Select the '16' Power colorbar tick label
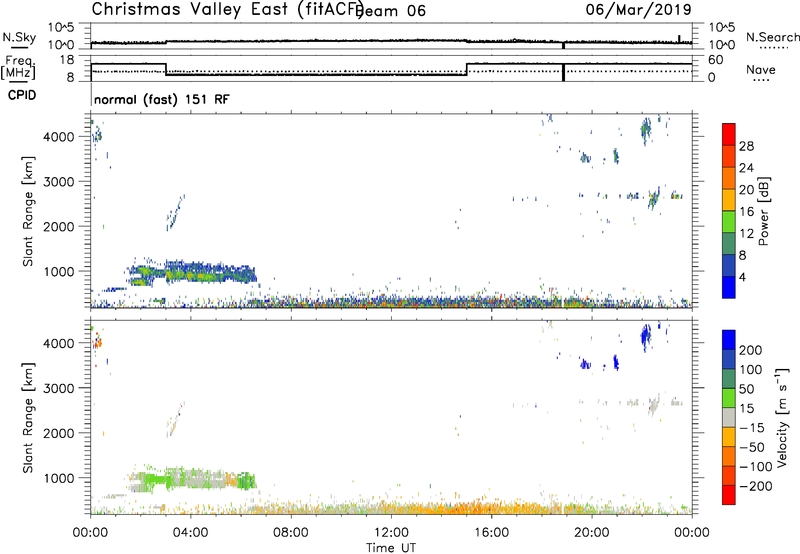 point(746,212)
